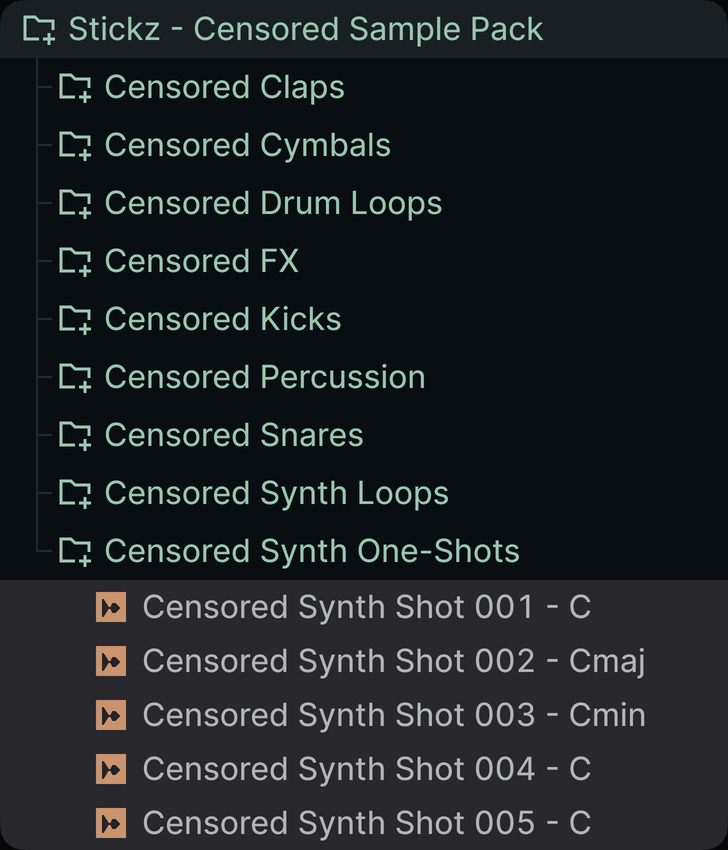Click audio icon of Synth Shot 005
The height and width of the screenshot is (850, 728).
(111, 823)
